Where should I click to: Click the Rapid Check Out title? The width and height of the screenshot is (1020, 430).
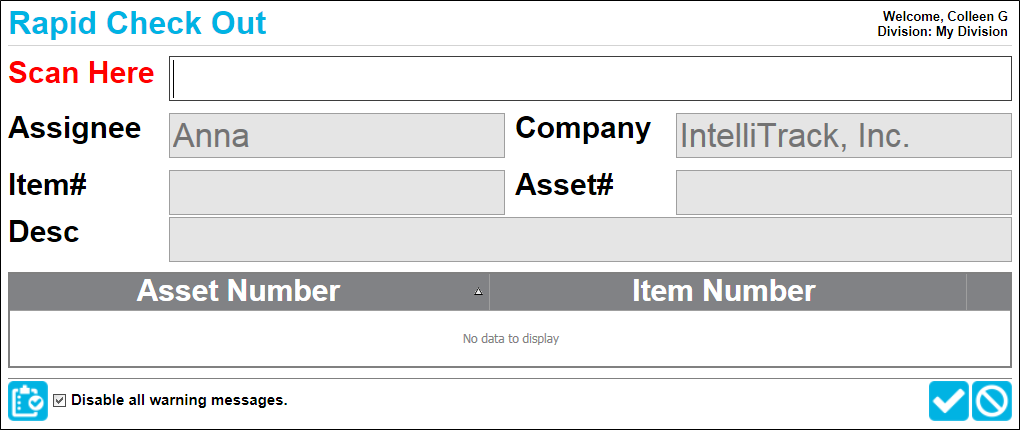(x=138, y=23)
